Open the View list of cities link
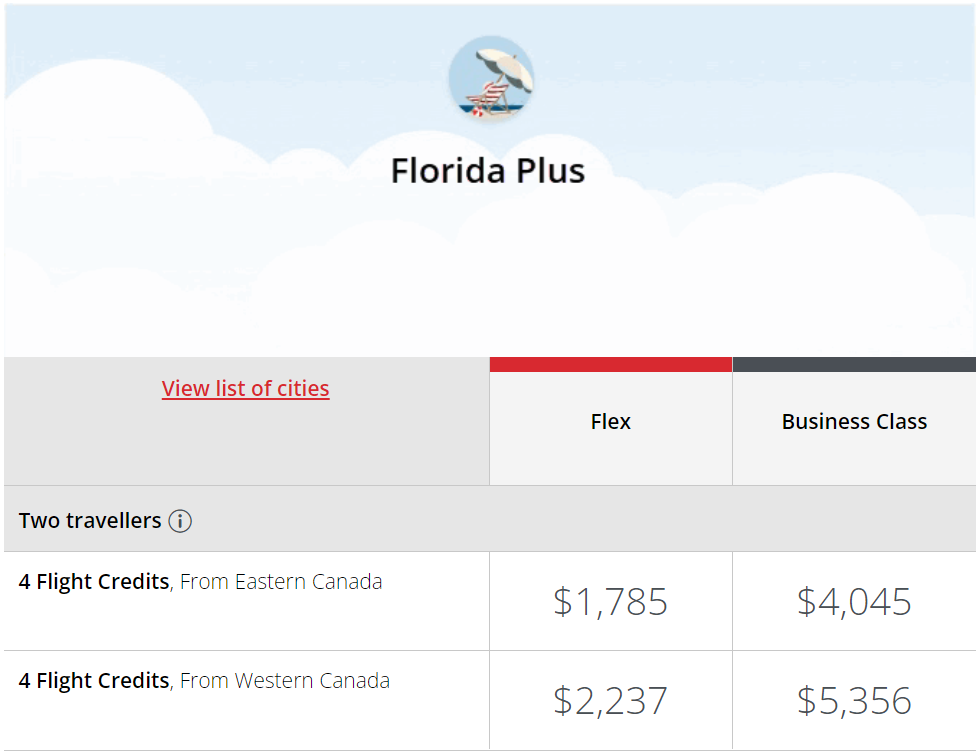Viewport: 979px width, 754px height. [245, 388]
